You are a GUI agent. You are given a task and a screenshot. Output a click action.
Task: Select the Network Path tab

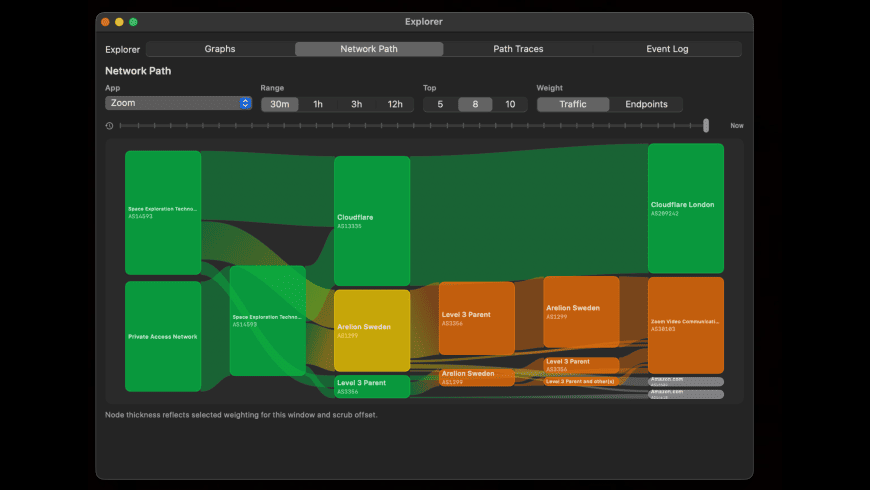(369, 49)
